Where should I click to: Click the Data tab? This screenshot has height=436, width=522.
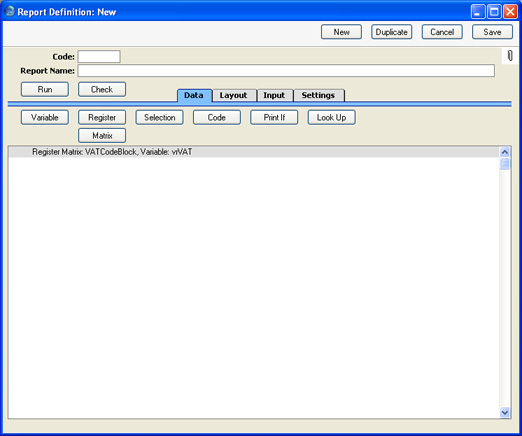tap(194, 95)
